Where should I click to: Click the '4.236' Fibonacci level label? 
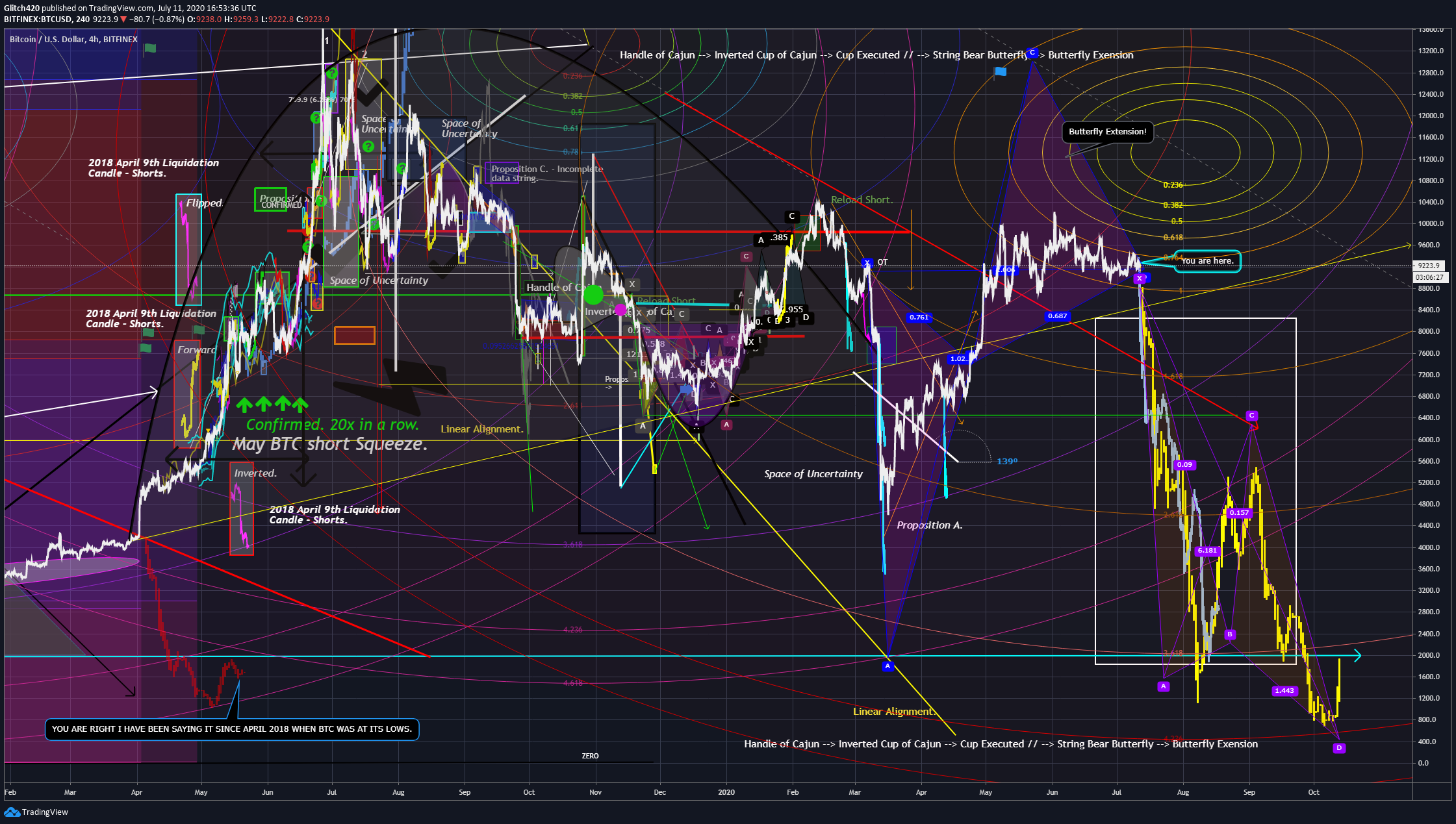(x=572, y=630)
